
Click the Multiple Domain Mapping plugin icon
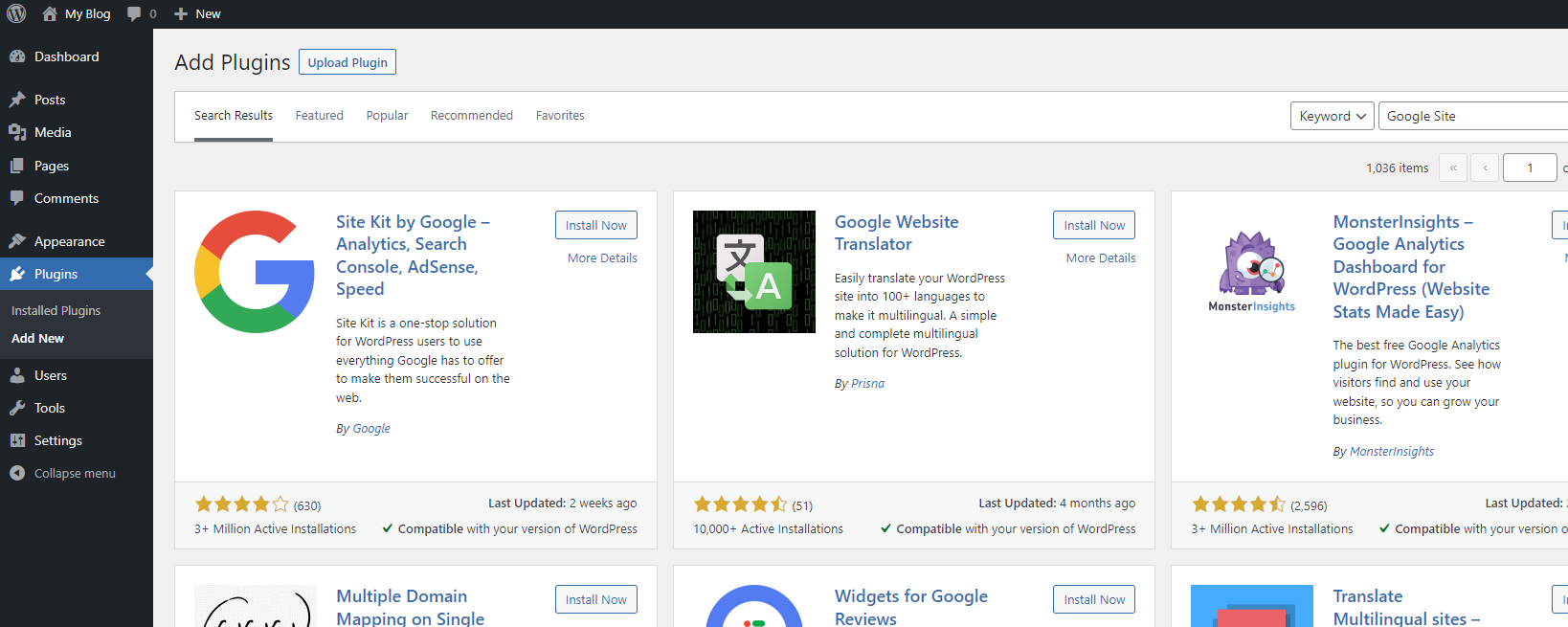pos(255,606)
